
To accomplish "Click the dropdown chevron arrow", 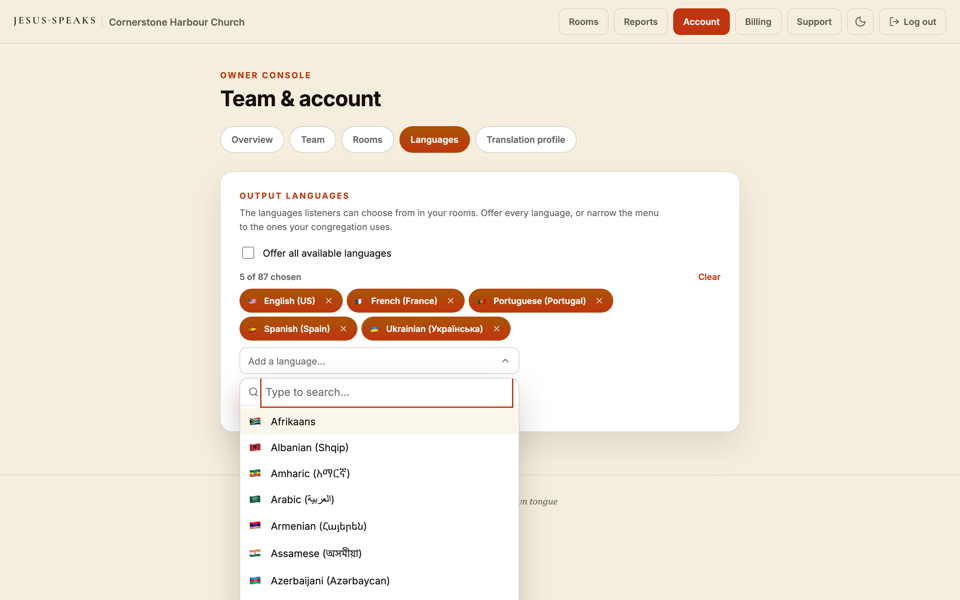I will [x=505, y=361].
